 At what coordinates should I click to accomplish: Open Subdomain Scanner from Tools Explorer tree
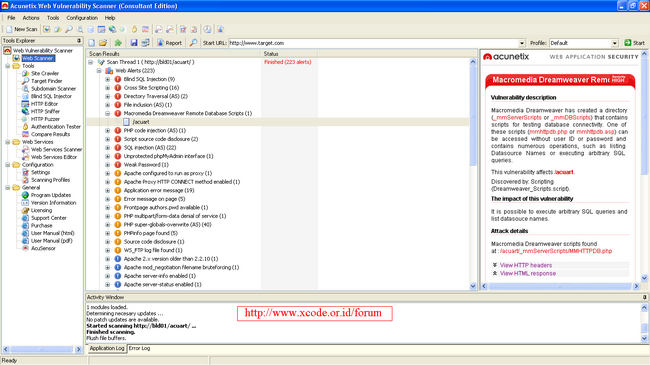(53, 88)
